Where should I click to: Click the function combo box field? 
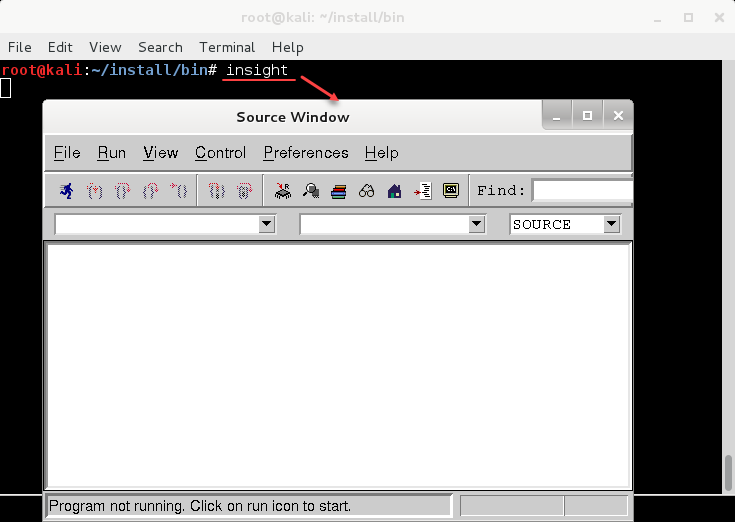(x=392, y=224)
